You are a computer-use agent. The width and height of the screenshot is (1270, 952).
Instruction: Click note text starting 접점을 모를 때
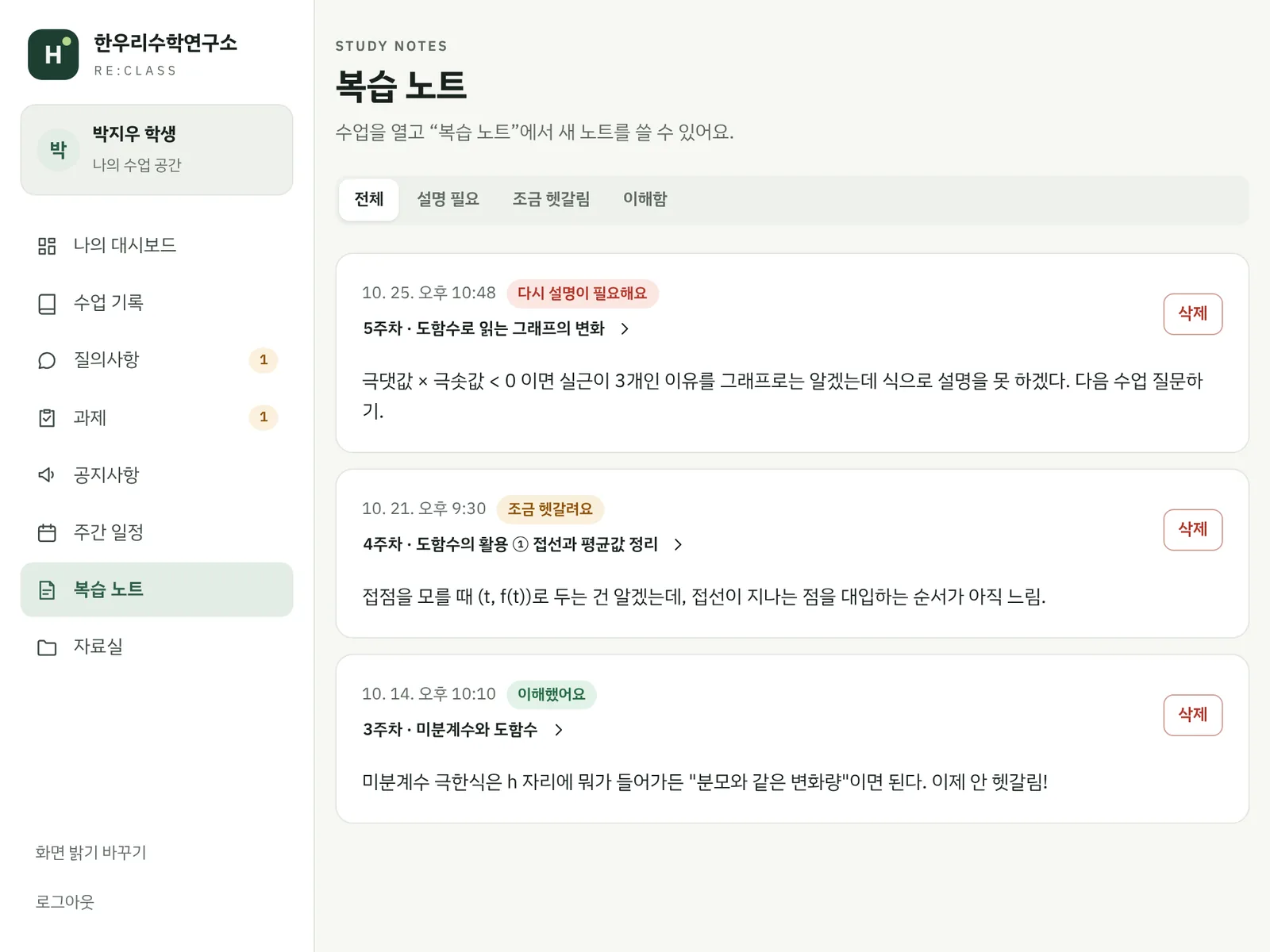(x=703, y=597)
